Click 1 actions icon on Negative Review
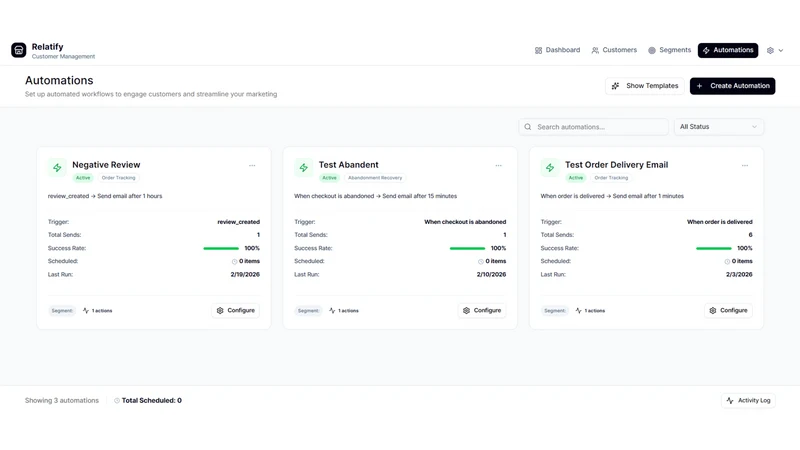Image resolution: width=800 pixels, height=450 pixels. pyautogui.click(x=86, y=311)
